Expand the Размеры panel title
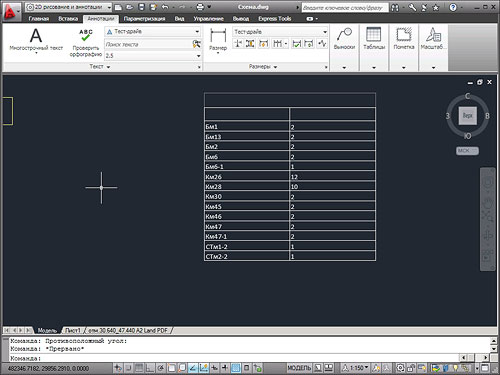The height and width of the screenshot is (375, 500). (x=263, y=67)
